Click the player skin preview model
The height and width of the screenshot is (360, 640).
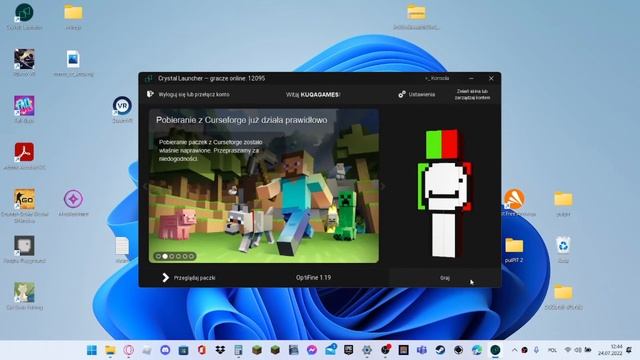(444, 193)
